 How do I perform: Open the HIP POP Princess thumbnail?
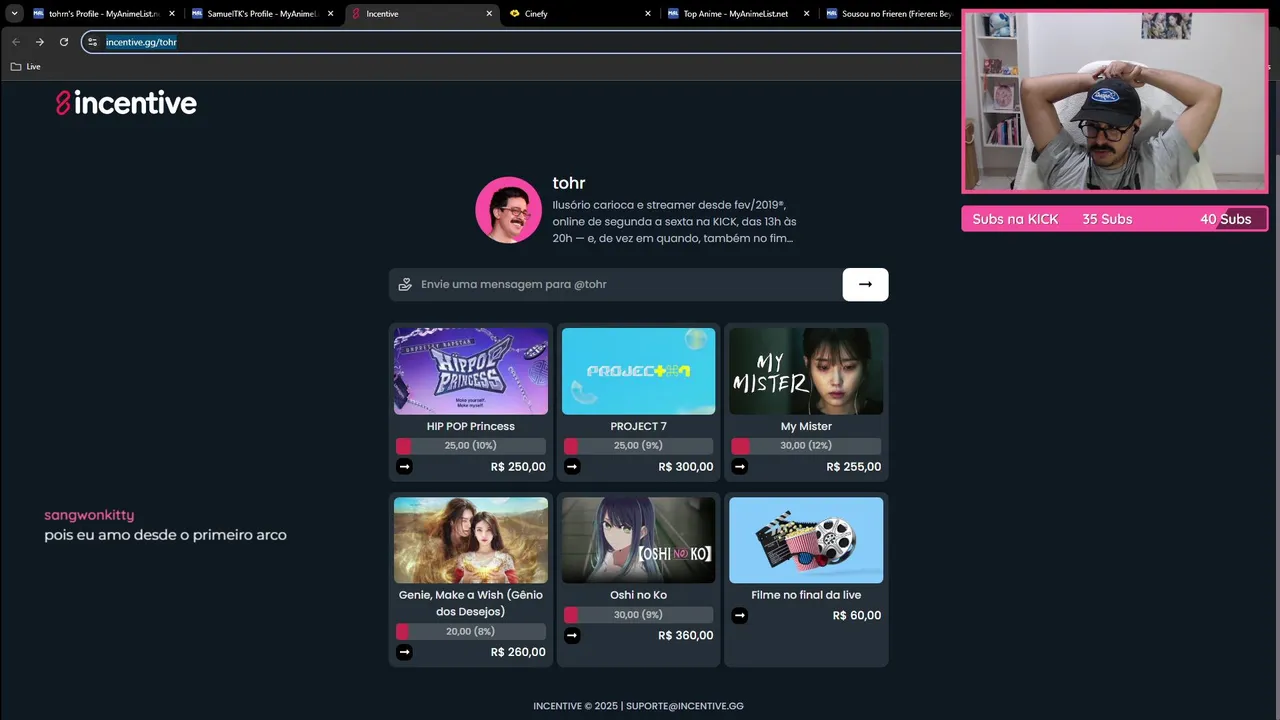pyautogui.click(x=471, y=371)
